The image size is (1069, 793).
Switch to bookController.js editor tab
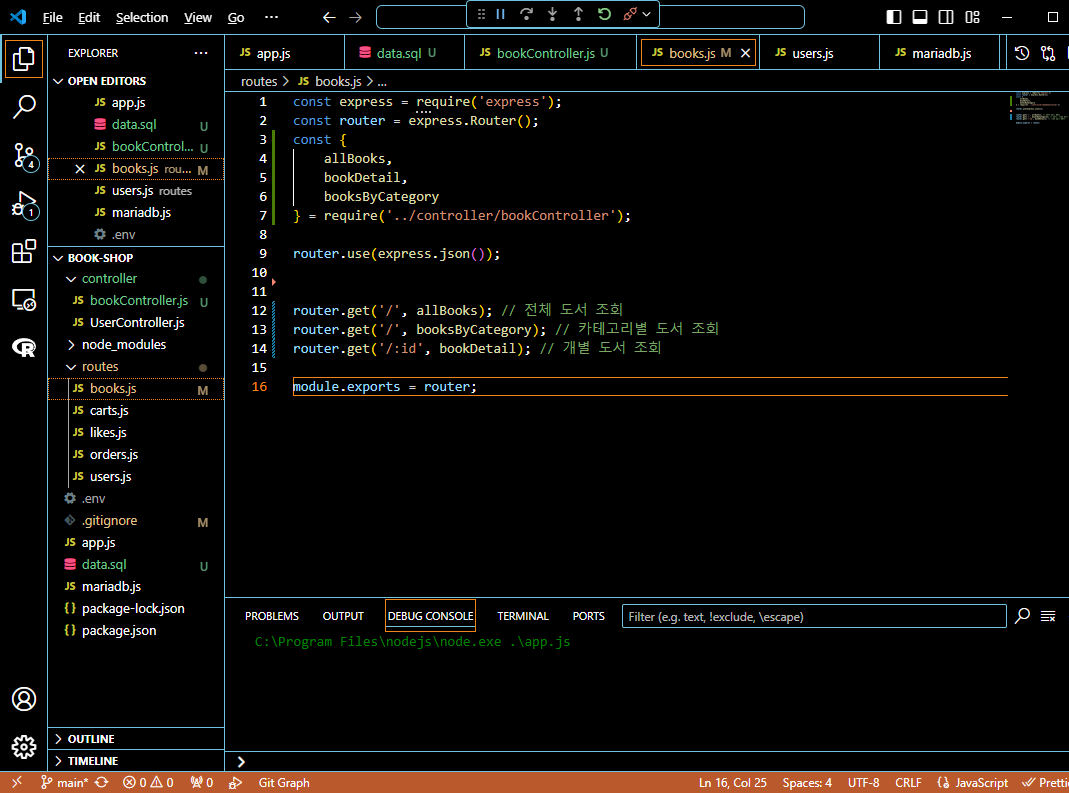(550, 53)
